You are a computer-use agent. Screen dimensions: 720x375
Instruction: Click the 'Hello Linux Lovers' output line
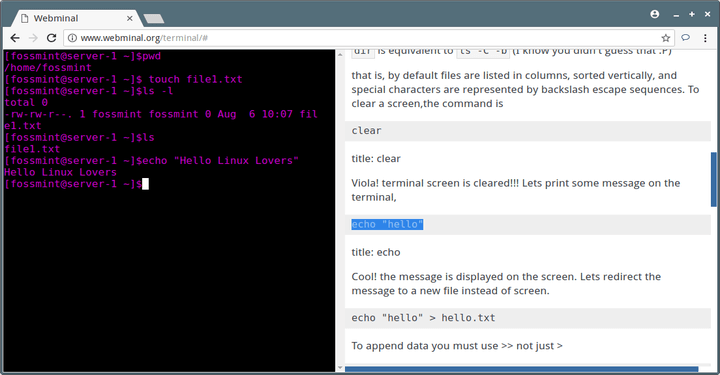click(x=61, y=172)
